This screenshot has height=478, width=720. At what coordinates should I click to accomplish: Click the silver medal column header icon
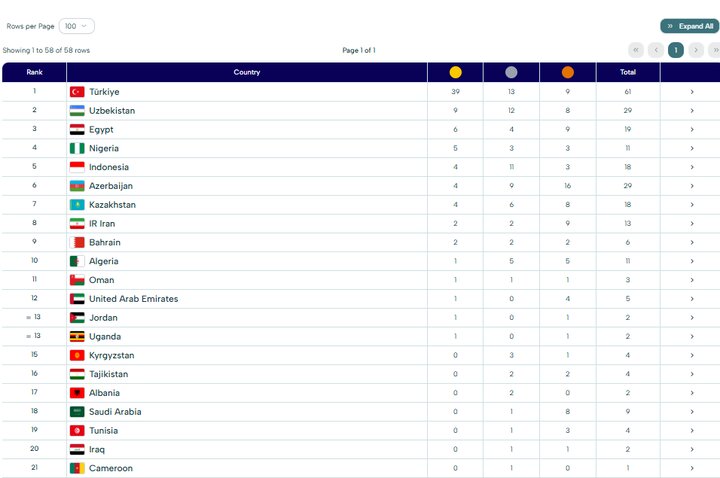point(511,72)
